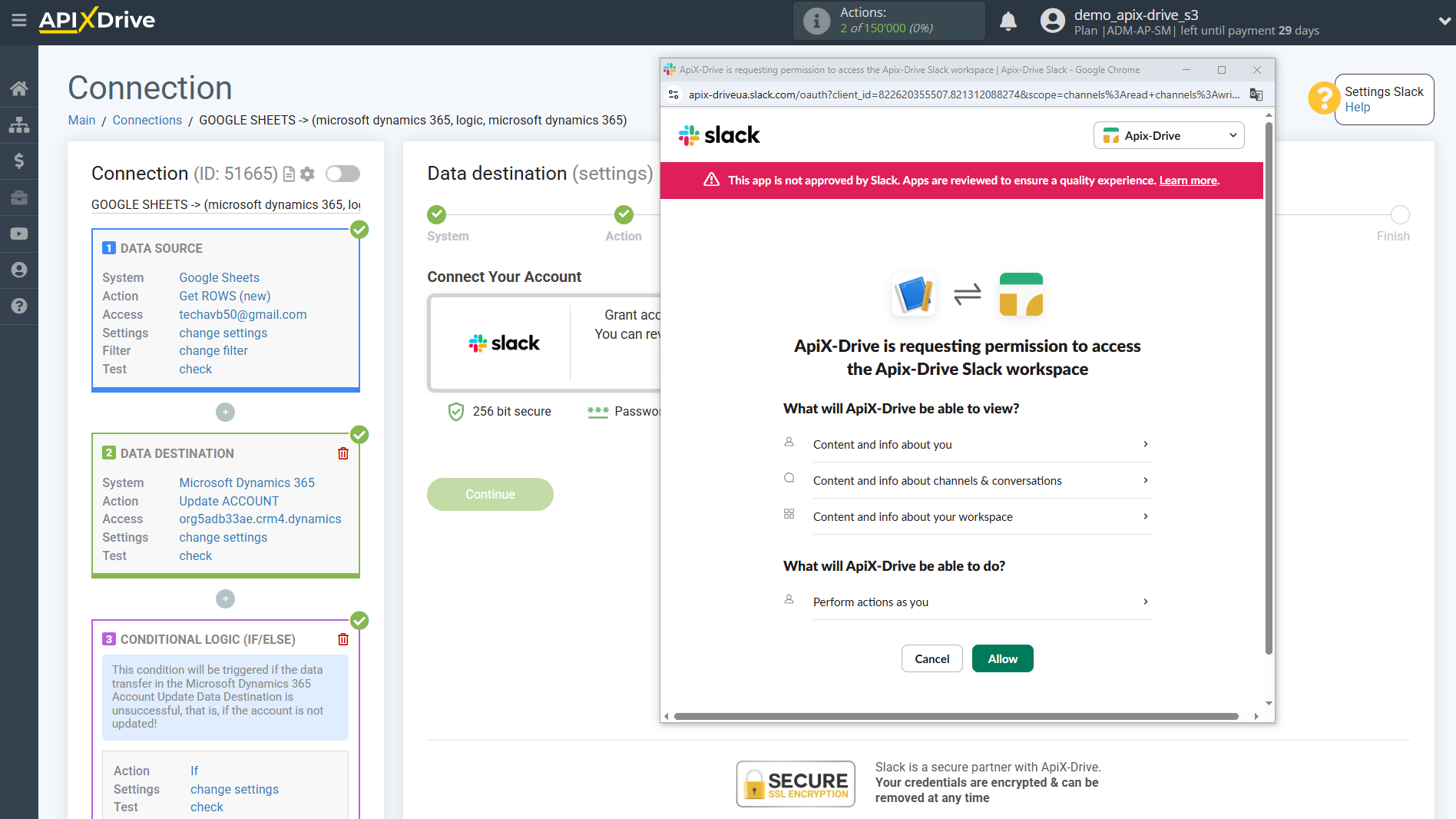
Task: Open the hamburger menu
Action: 19,21
